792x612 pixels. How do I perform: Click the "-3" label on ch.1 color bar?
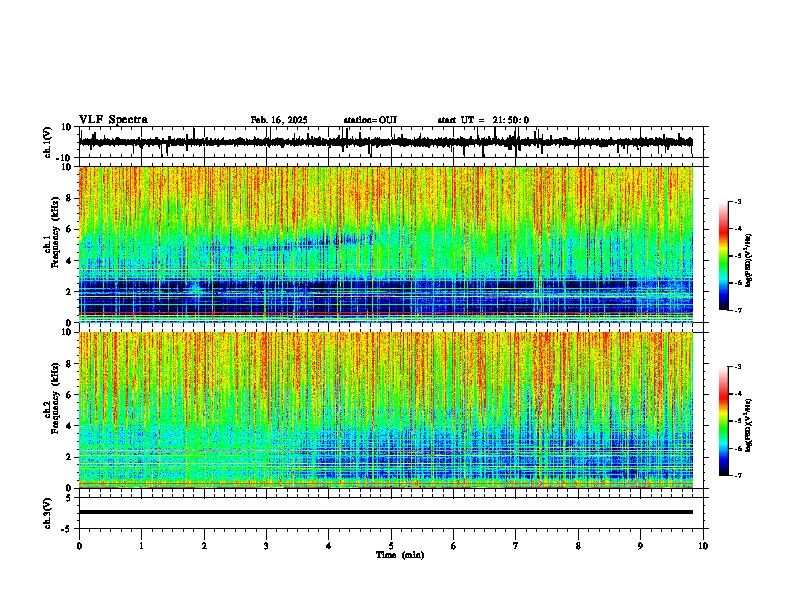[738, 201]
